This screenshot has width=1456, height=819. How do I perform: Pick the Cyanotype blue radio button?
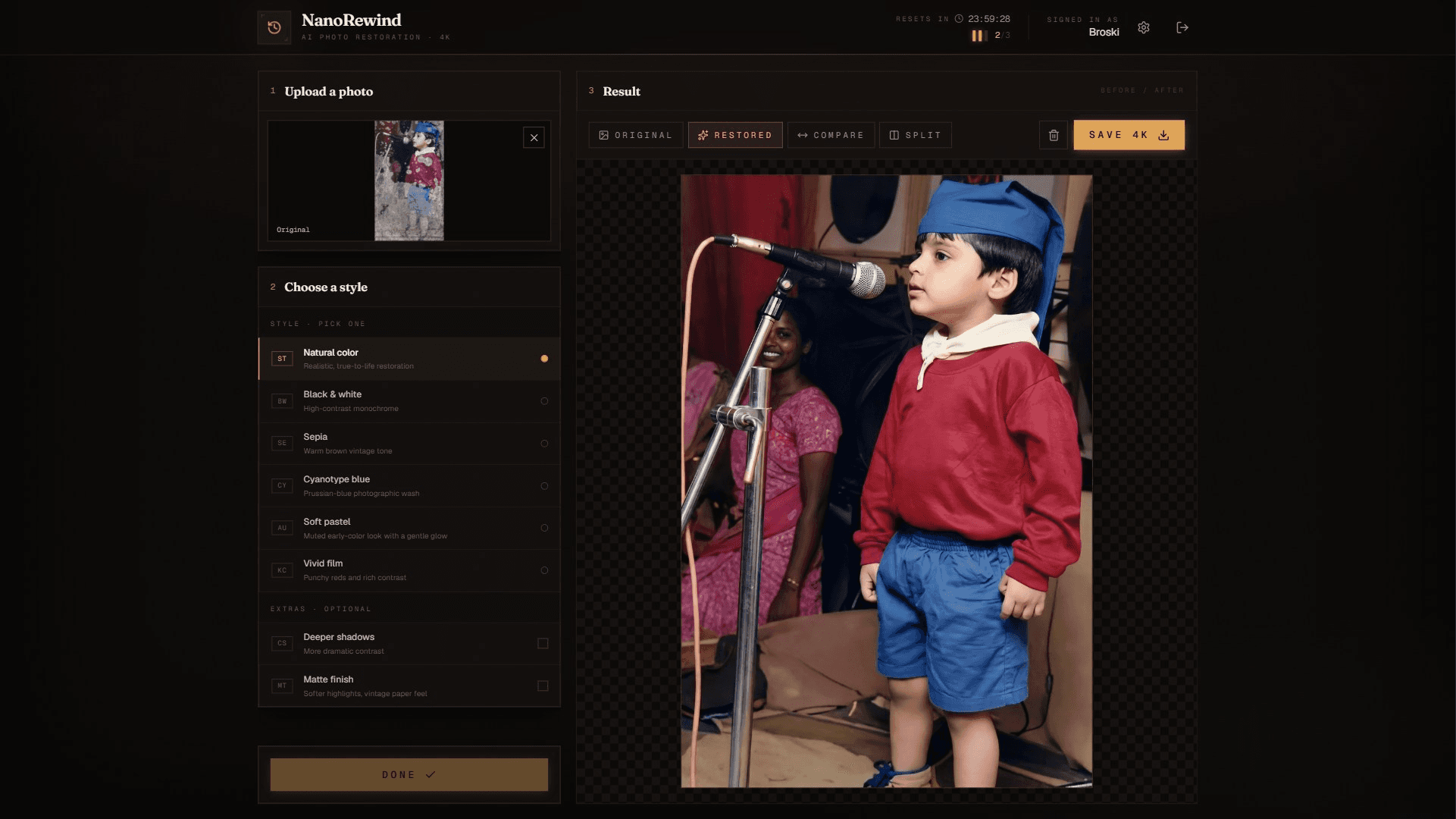click(x=544, y=486)
